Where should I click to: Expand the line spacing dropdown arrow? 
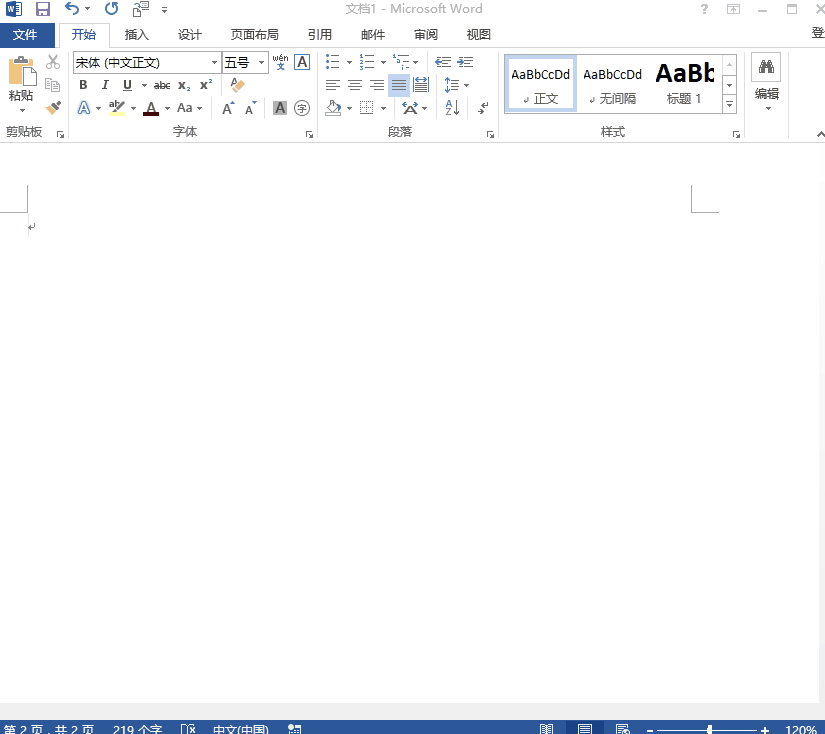(x=466, y=85)
